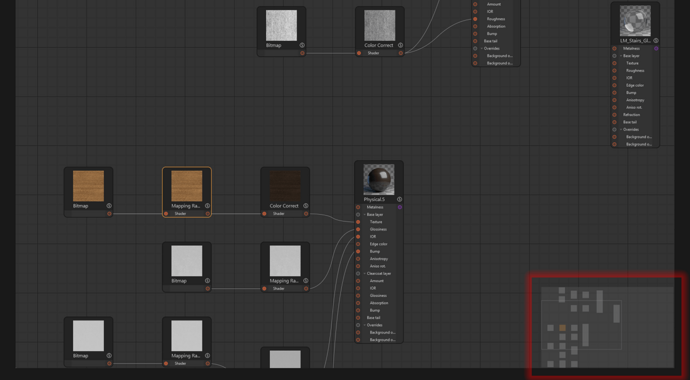Click round icon on the dark brown Color Correct node
This screenshot has height=380, width=690.
coord(306,206)
